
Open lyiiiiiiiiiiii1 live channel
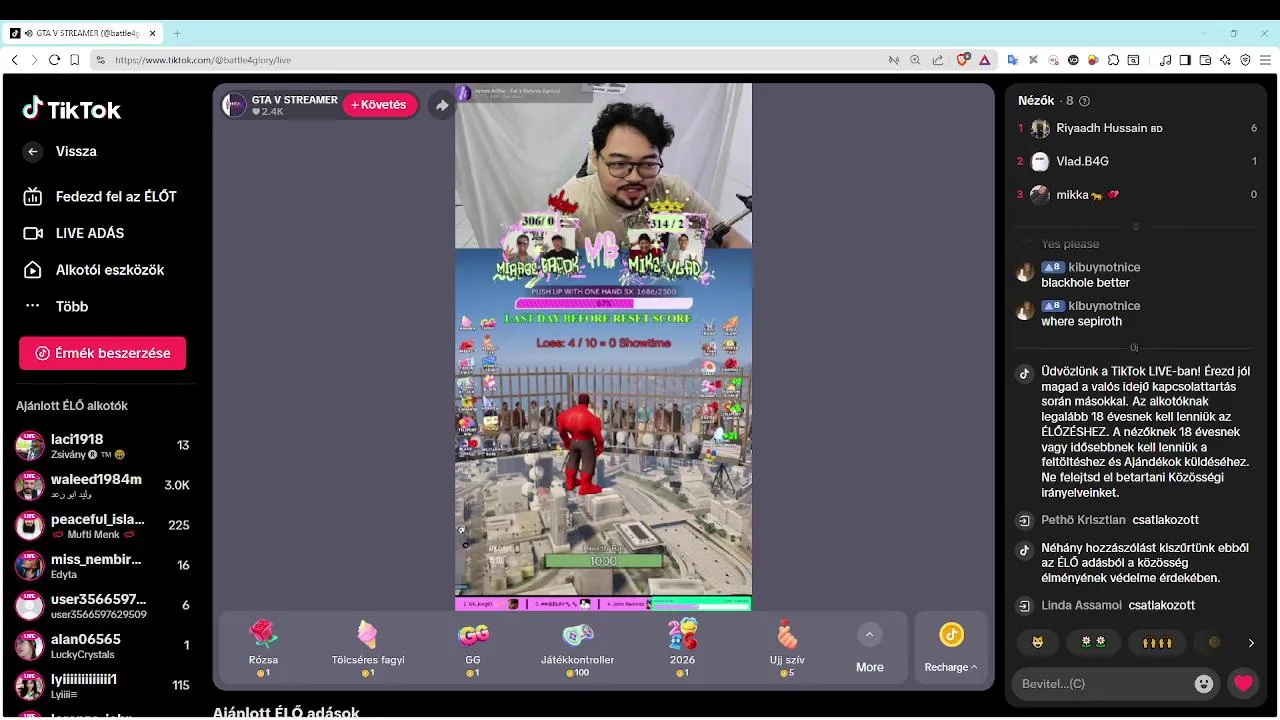(102, 685)
